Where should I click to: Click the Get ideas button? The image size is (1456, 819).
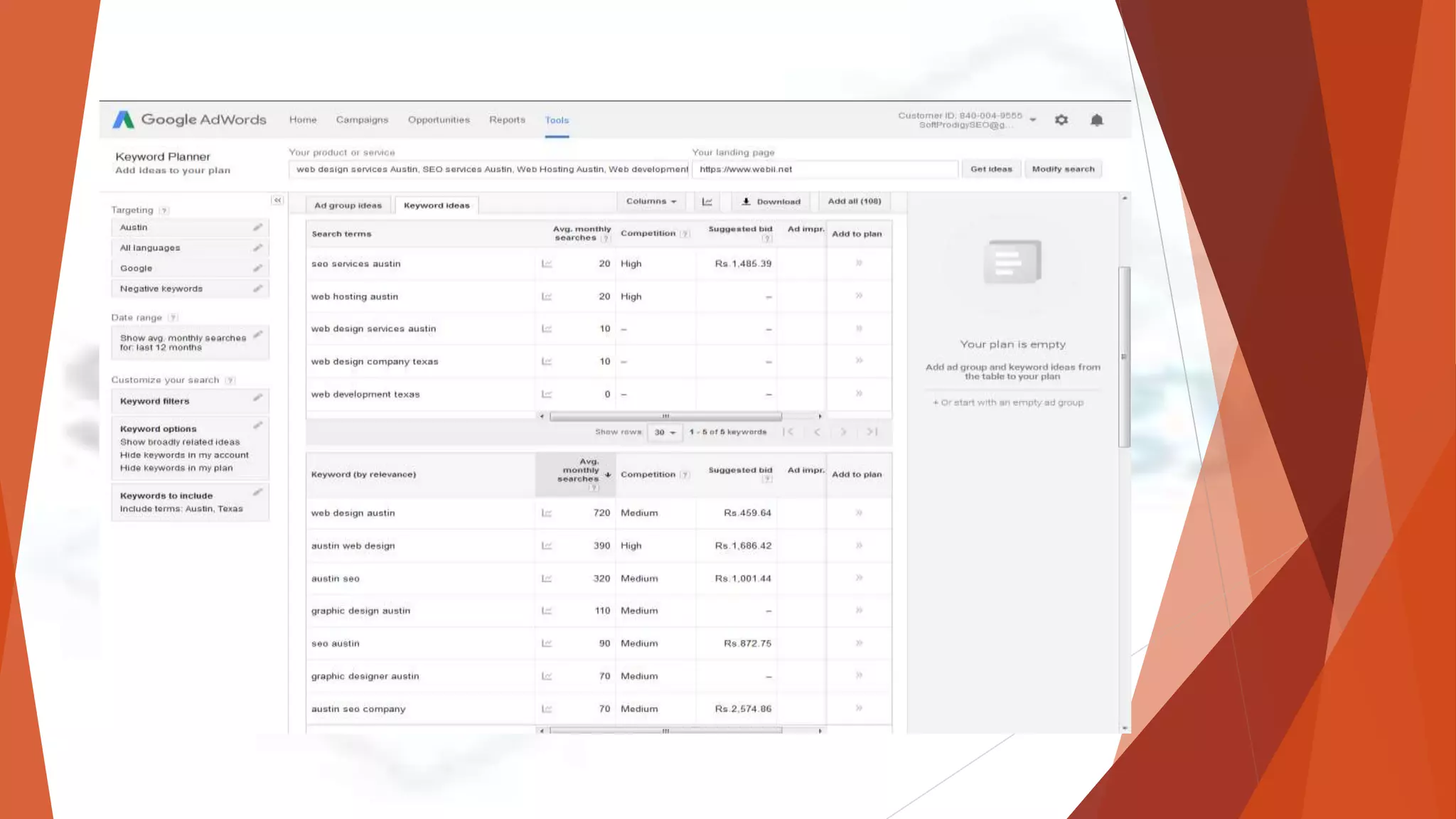point(991,169)
